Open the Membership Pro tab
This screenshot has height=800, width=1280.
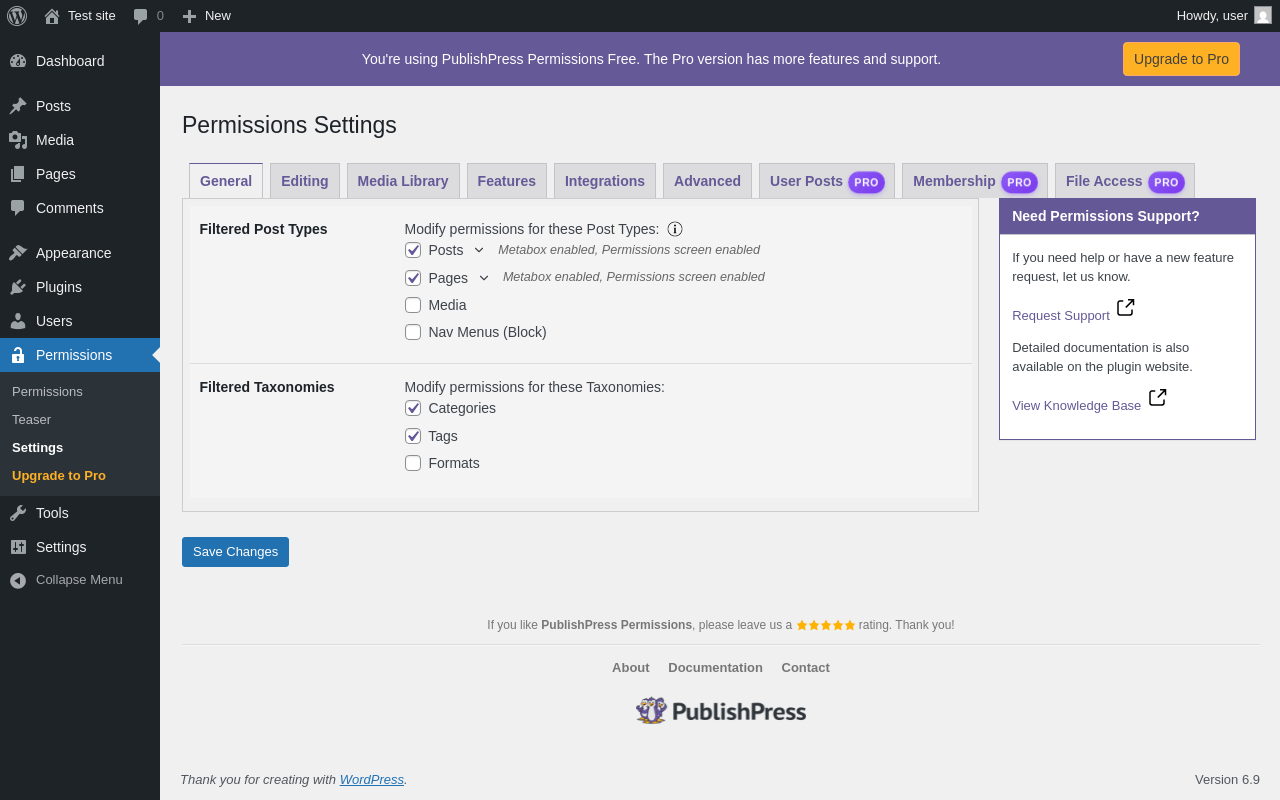975,181
